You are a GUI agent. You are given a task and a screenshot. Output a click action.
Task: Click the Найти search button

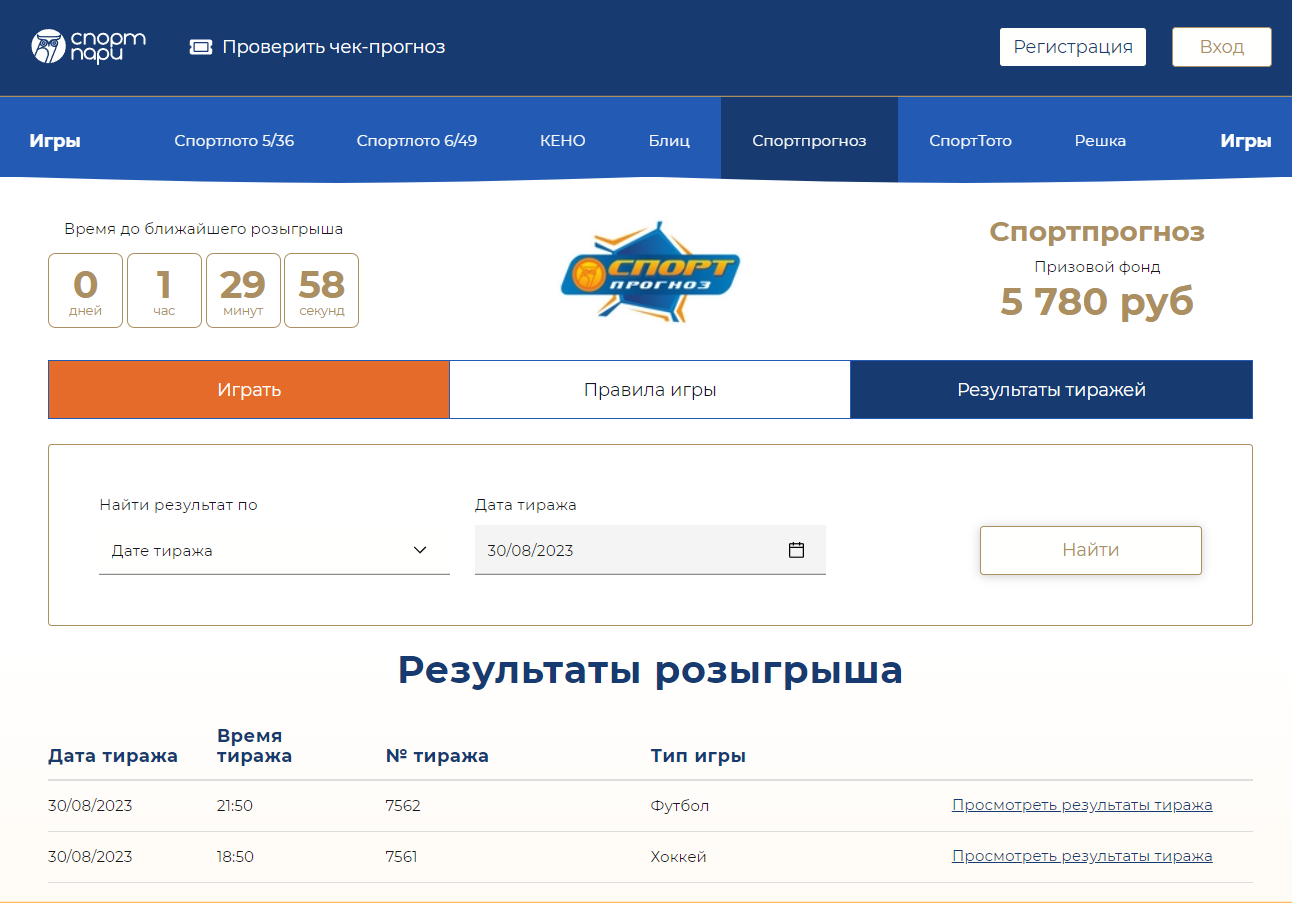point(1091,550)
